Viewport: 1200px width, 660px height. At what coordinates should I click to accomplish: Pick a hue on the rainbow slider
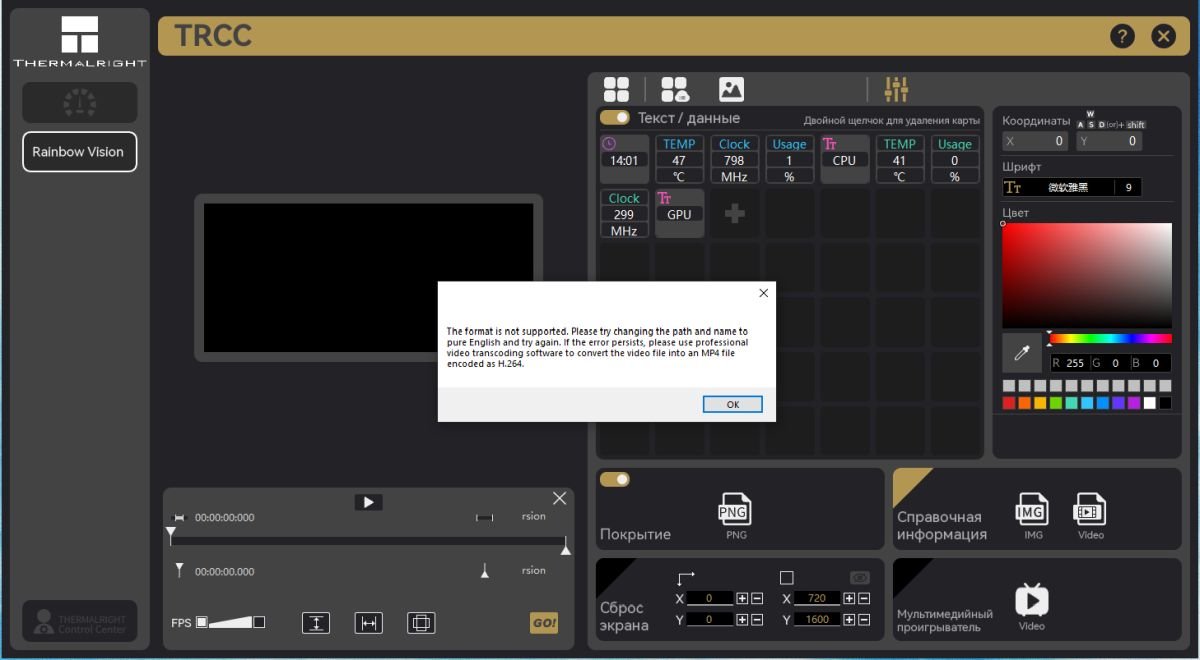(1110, 338)
